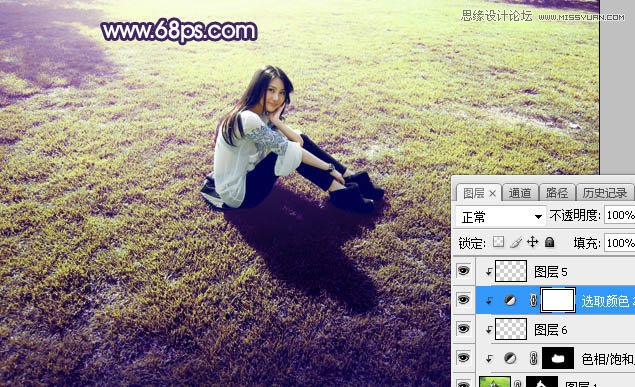Viewport: 635px width, 387px height.
Task: Lock position move icon
Action: click(533, 242)
